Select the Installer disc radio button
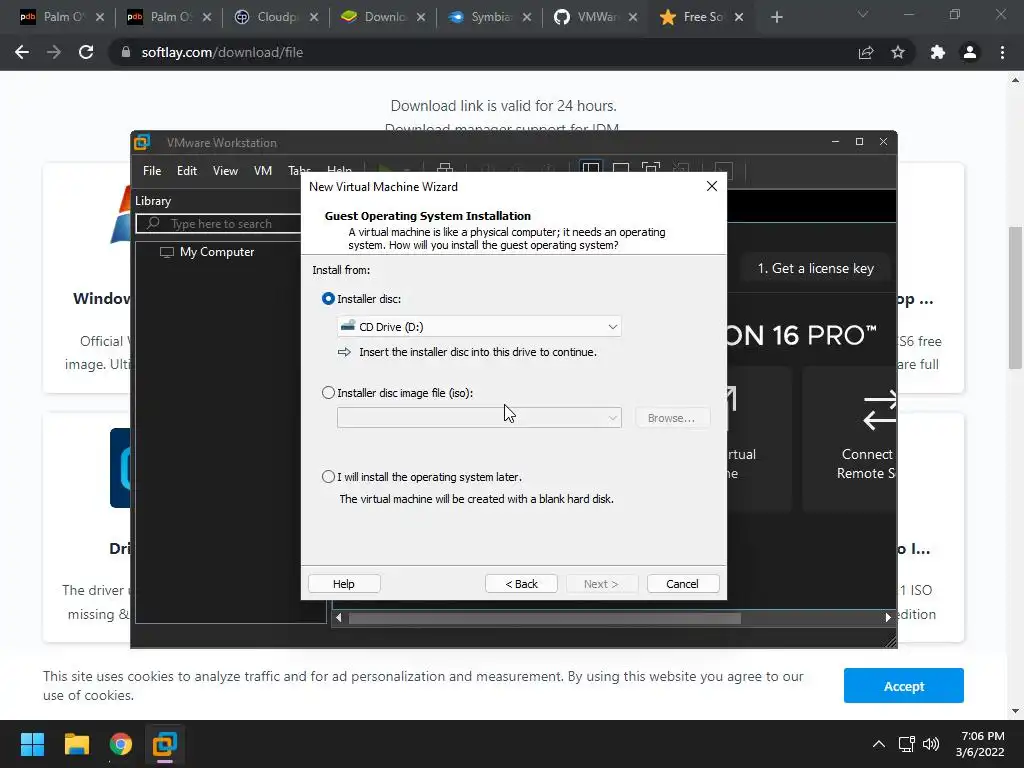 (x=328, y=298)
